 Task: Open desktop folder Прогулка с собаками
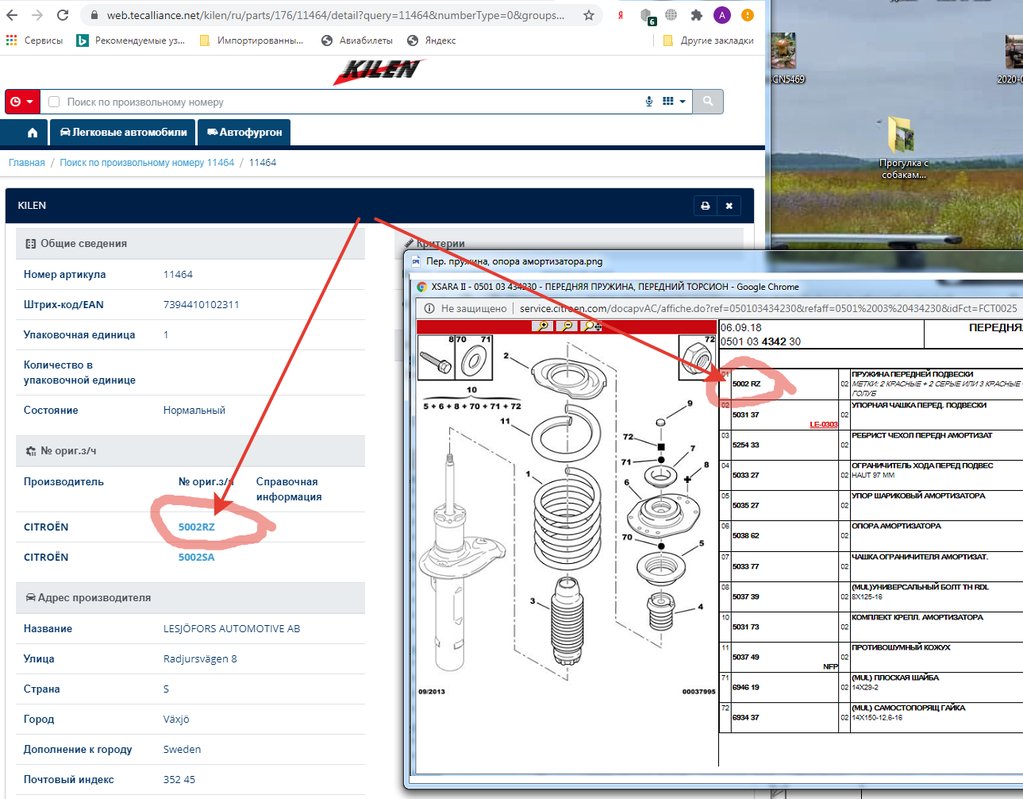point(903,148)
